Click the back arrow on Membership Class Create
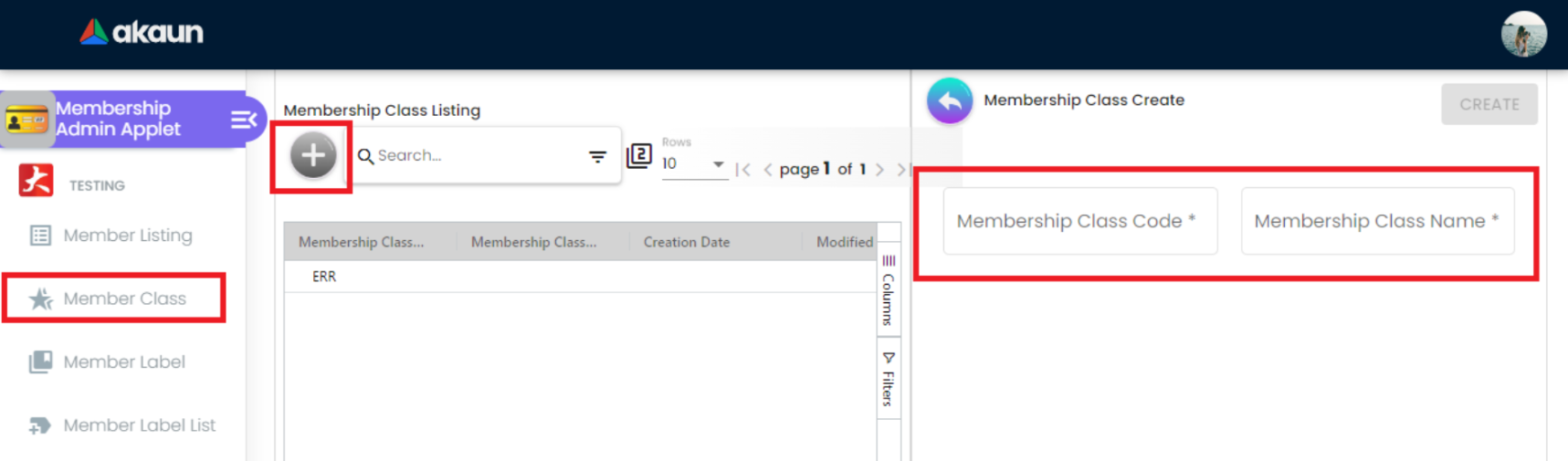This screenshot has height=461, width=1568. pos(950,101)
